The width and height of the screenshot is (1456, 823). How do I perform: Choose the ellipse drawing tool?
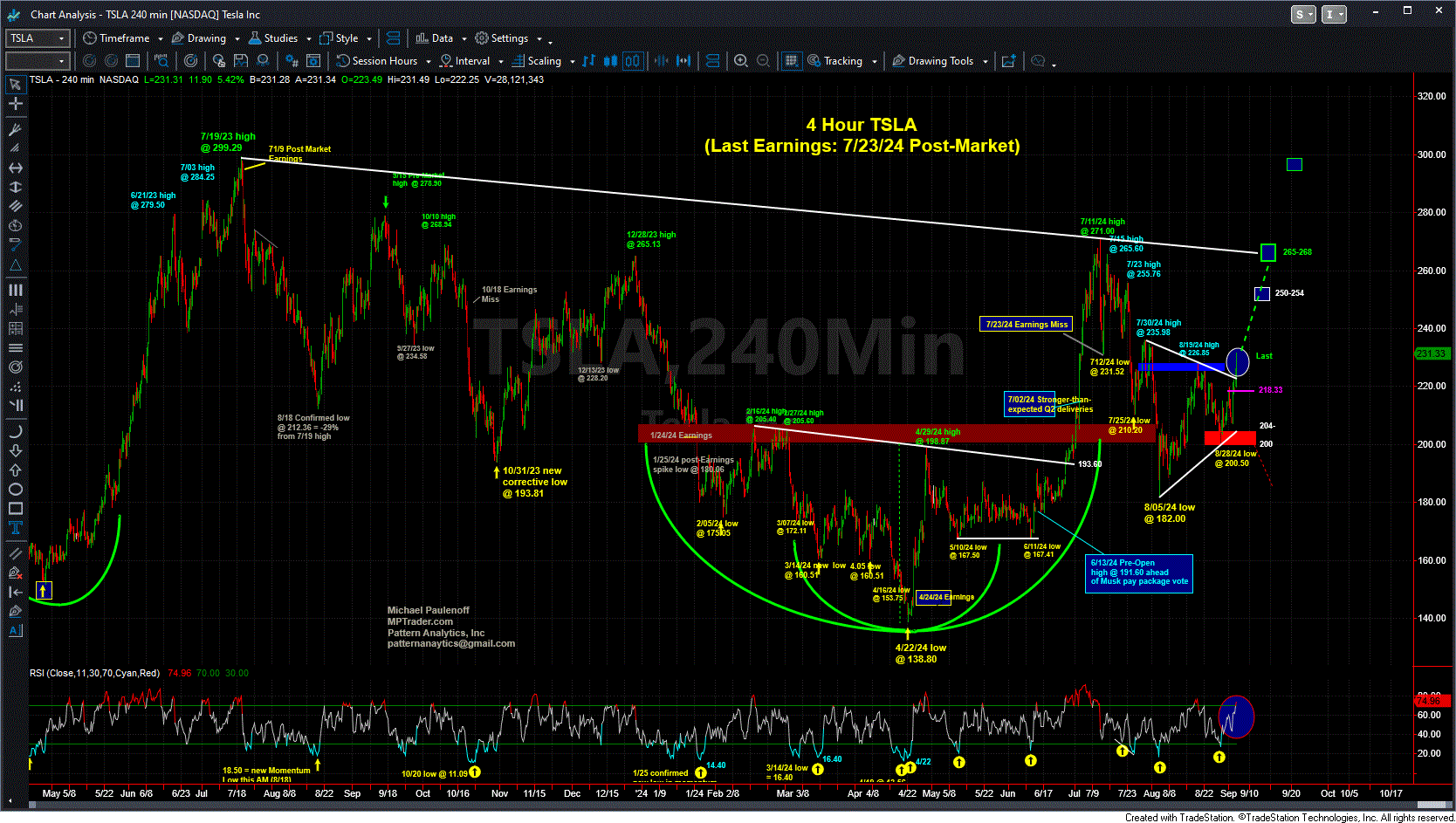pos(16,490)
